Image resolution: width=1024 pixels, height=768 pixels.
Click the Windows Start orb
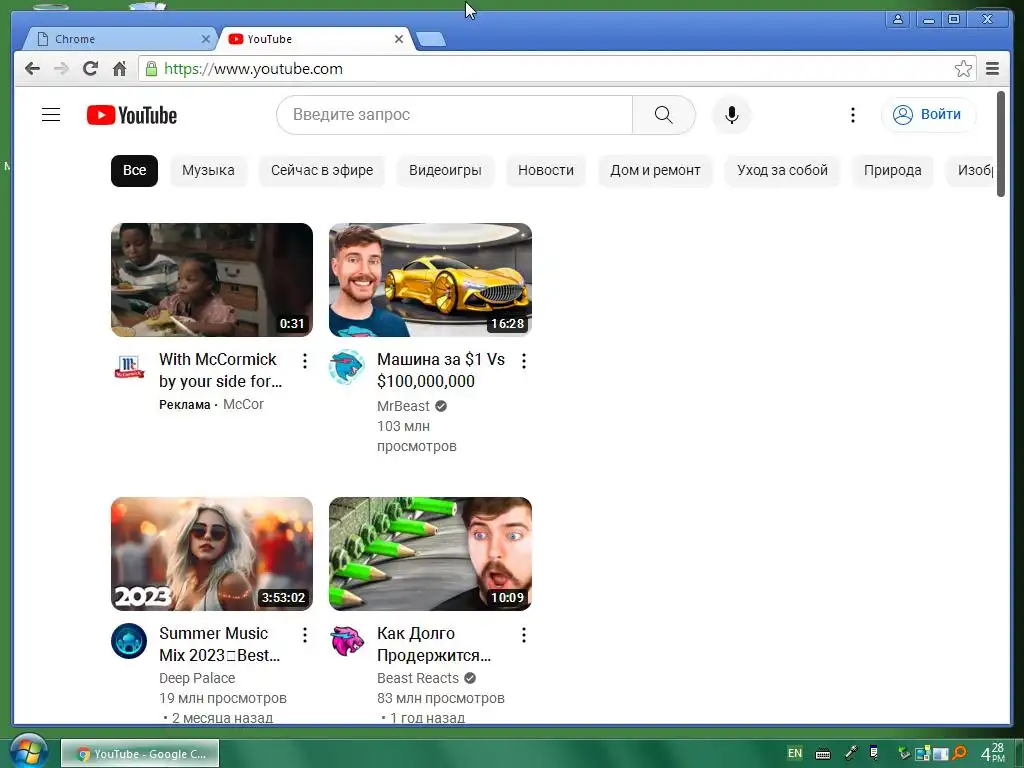[27, 752]
